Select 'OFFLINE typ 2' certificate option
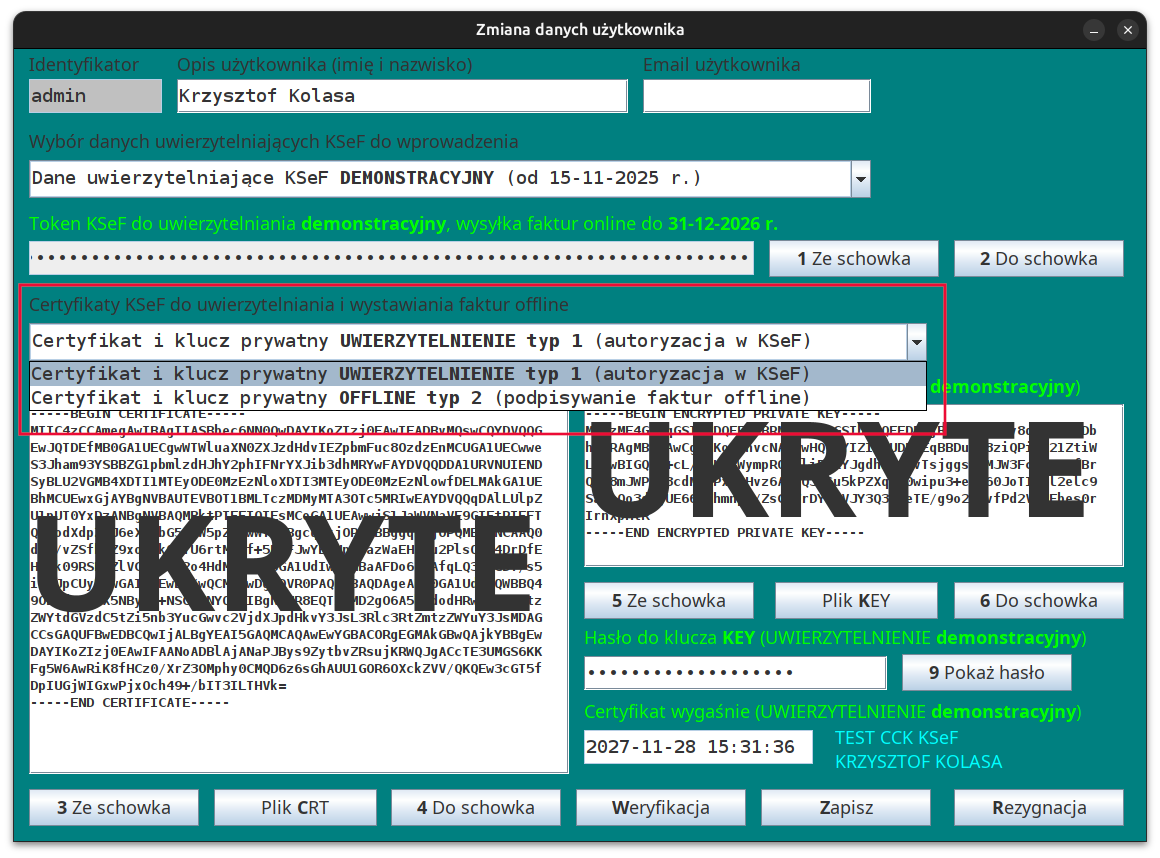 pos(420,397)
